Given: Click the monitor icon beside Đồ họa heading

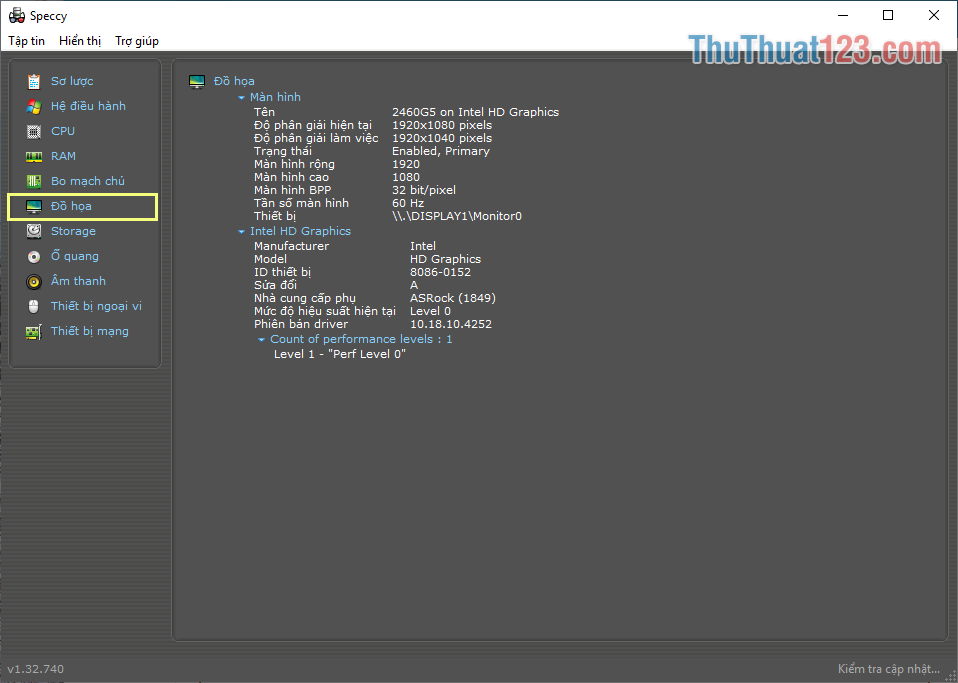Looking at the screenshot, I should tap(197, 82).
